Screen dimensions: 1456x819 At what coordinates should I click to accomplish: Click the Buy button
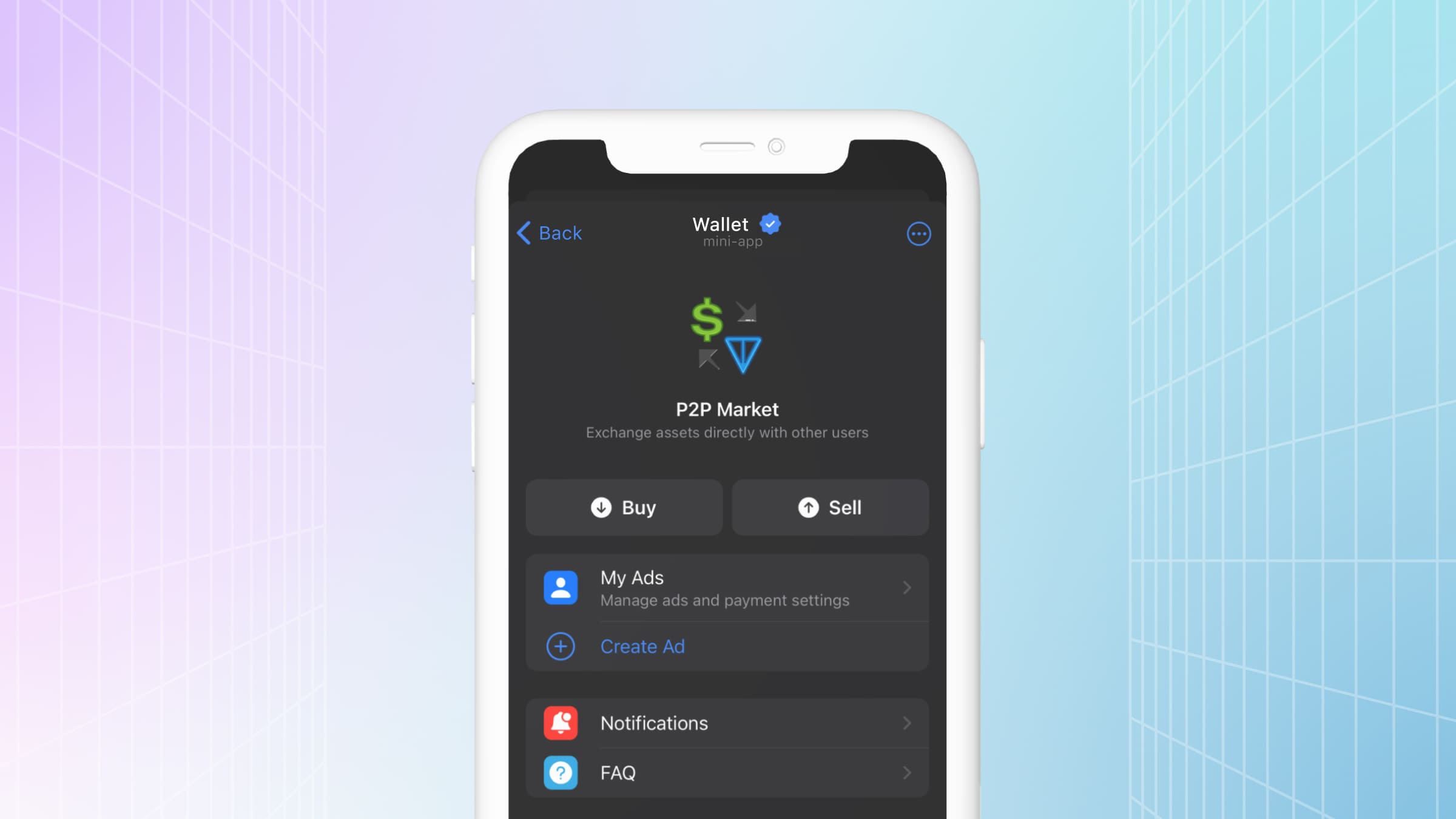click(x=624, y=507)
